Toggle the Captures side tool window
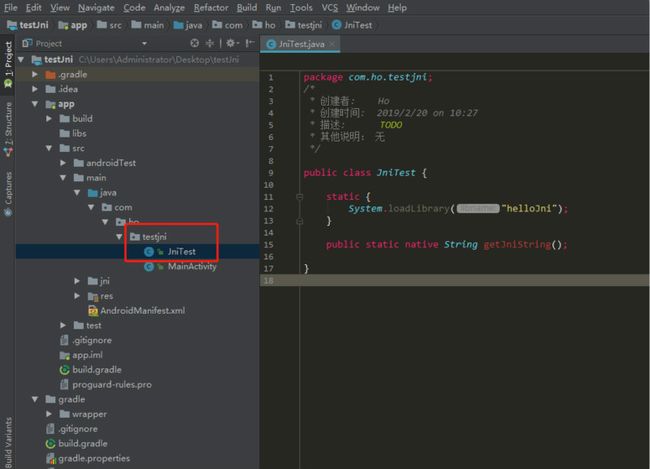This screenshot has height=469, width=650. click(8, 194)
